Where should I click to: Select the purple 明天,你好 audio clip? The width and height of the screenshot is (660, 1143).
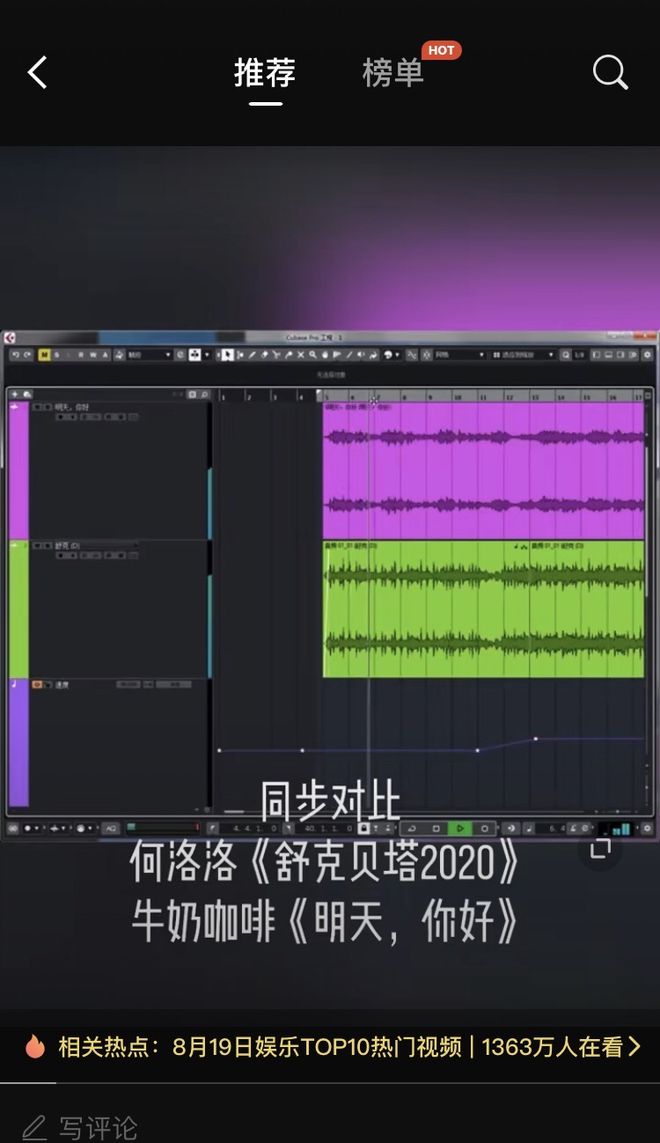pos(484,470)
